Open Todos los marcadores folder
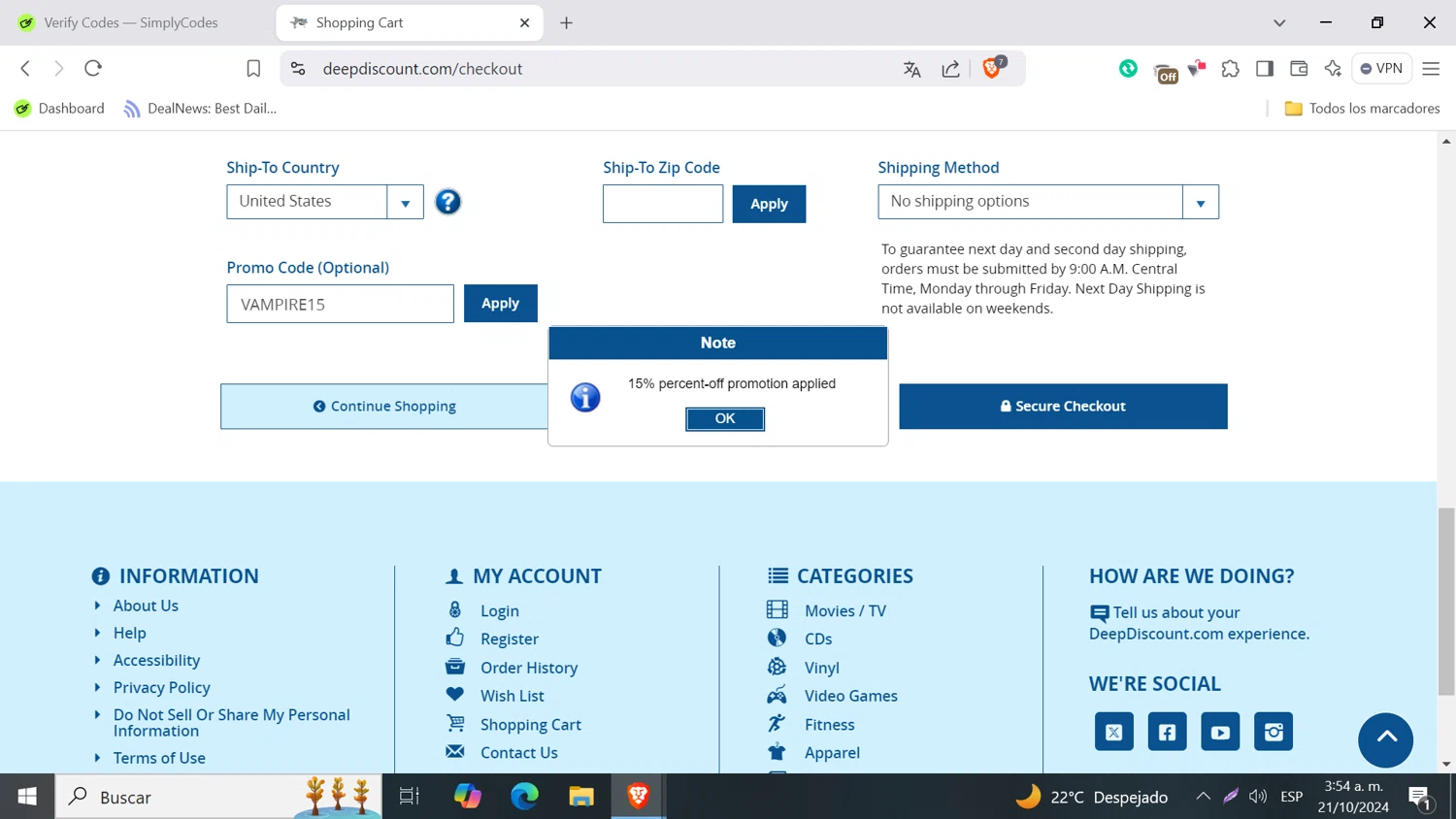Image resolution: width=1456 pixels, height=819 pixels. click(1362, 109)
